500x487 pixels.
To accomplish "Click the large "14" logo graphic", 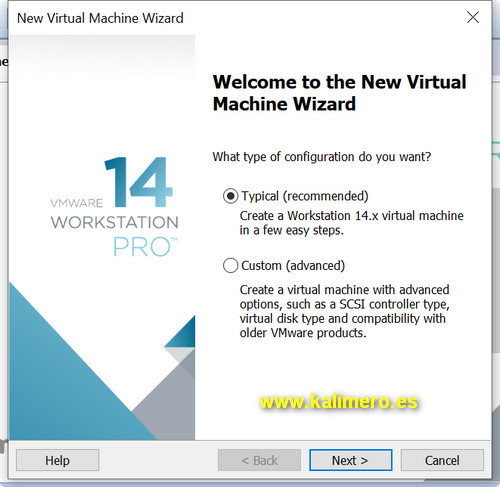I will pos(139,182).
